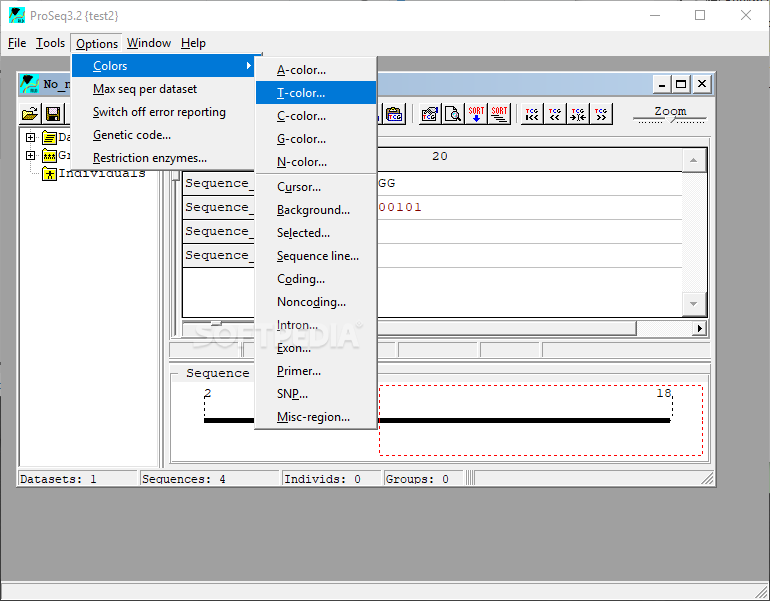Set the Primer color
The image size is (770, 601).
[x=316, y=371]
